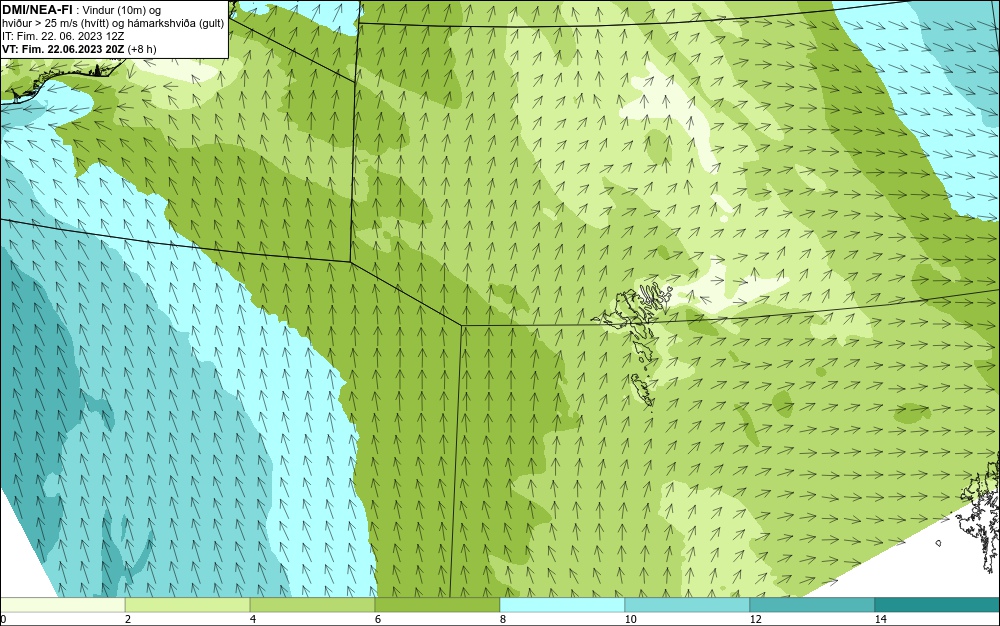Click the 'Vindur (10m) og' text
1000x626 pixels.
tap(122, 10)
